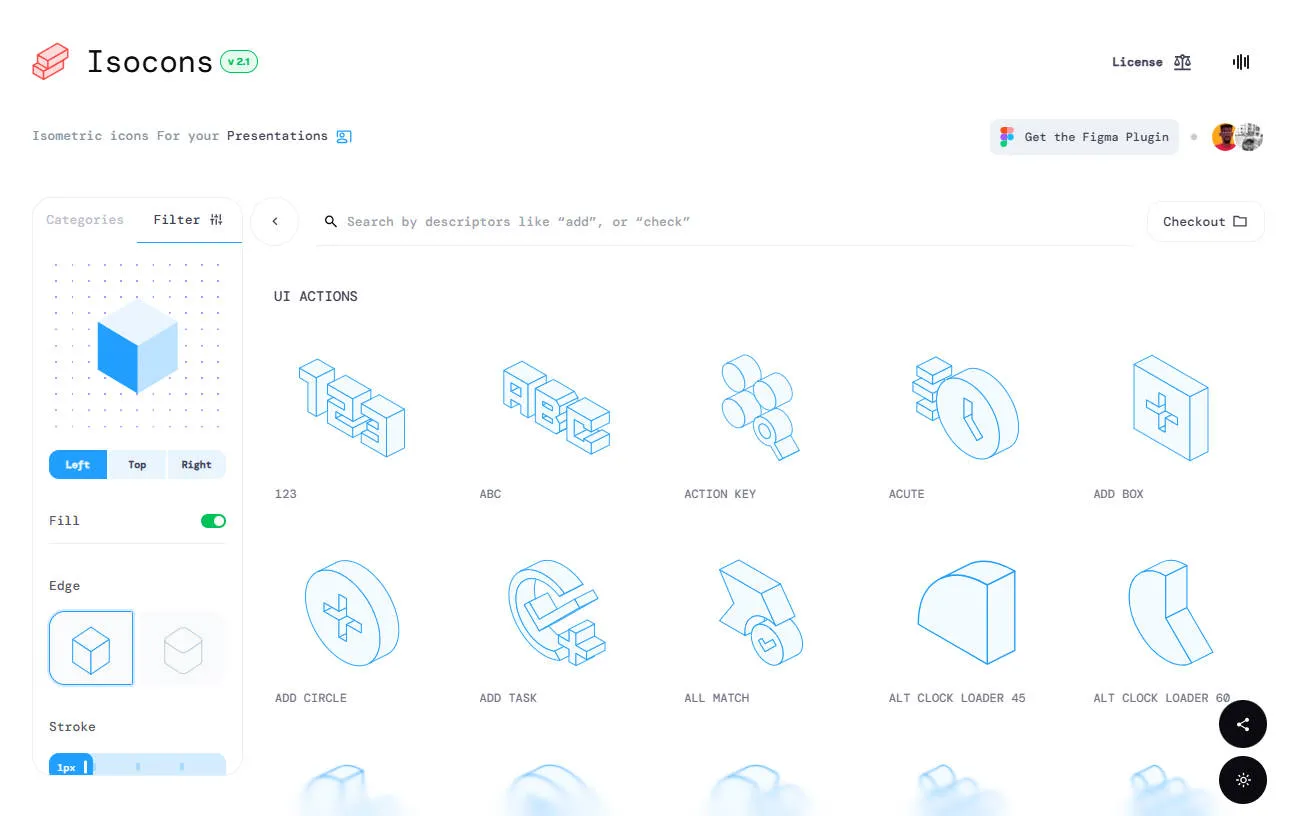Toggle the Fill switch off

tap(213, 521)
